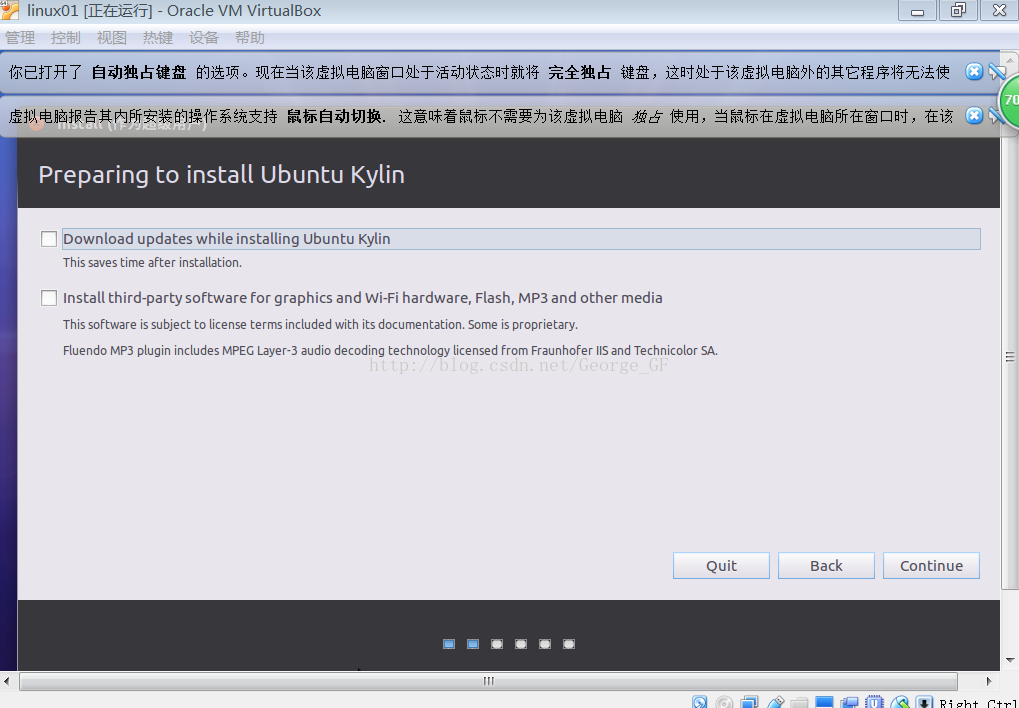The height and width of the screenshot is (708, 1019).
Task: Open the 视图 menu
Action: click(x=112, y=38)
